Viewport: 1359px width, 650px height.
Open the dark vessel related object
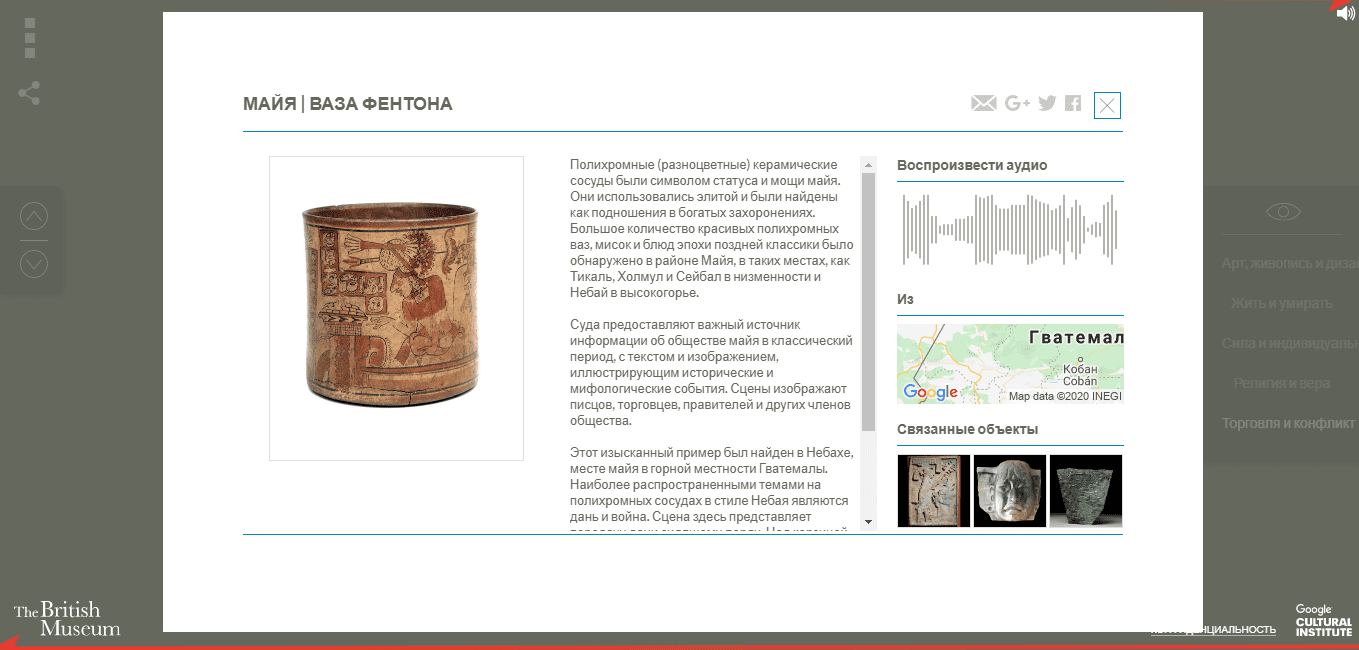1086,491
